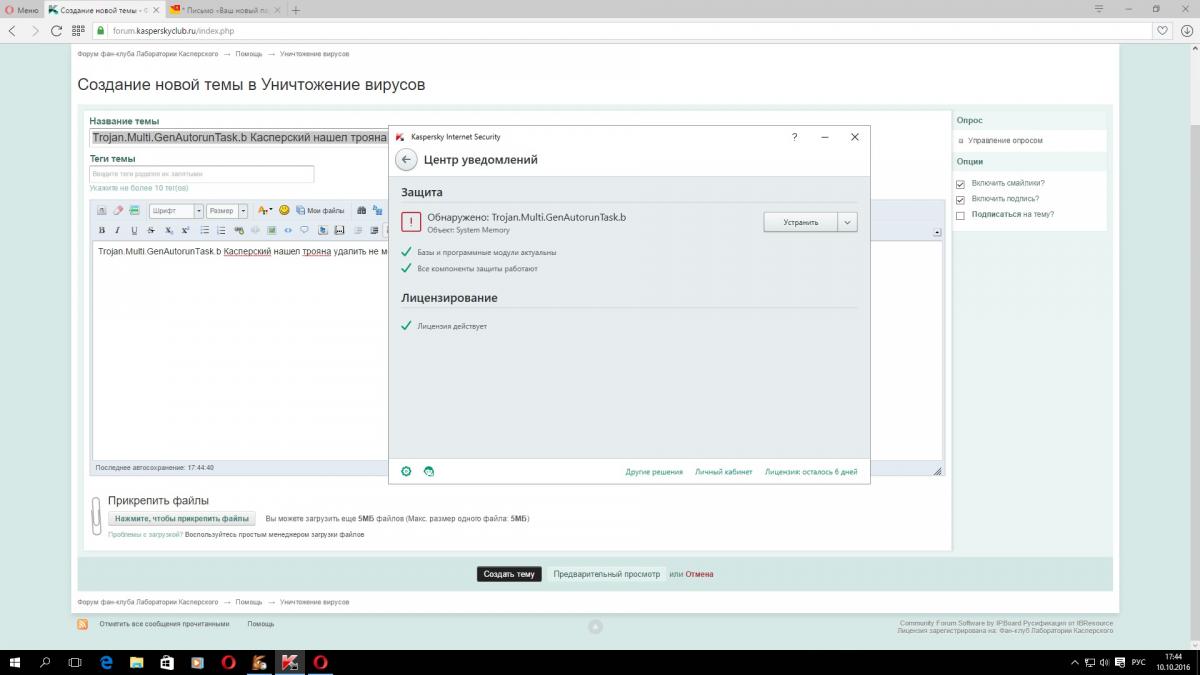Open a new browser tab with plus

[x=296, y=10]
